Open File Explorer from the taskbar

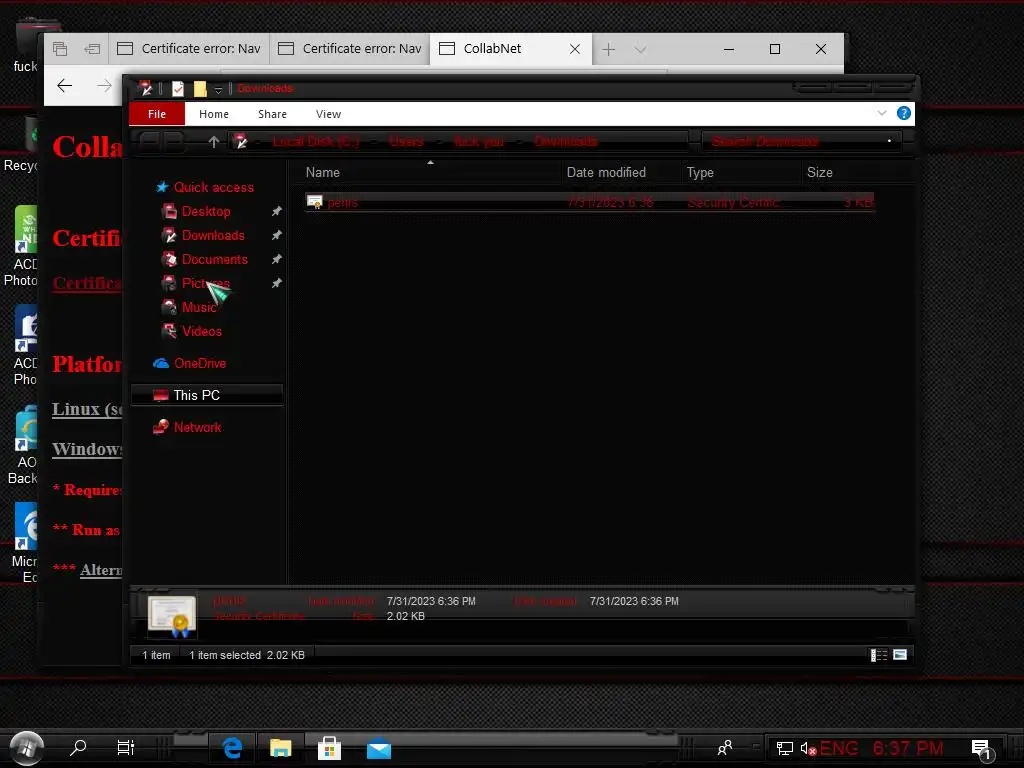[281, 748]
